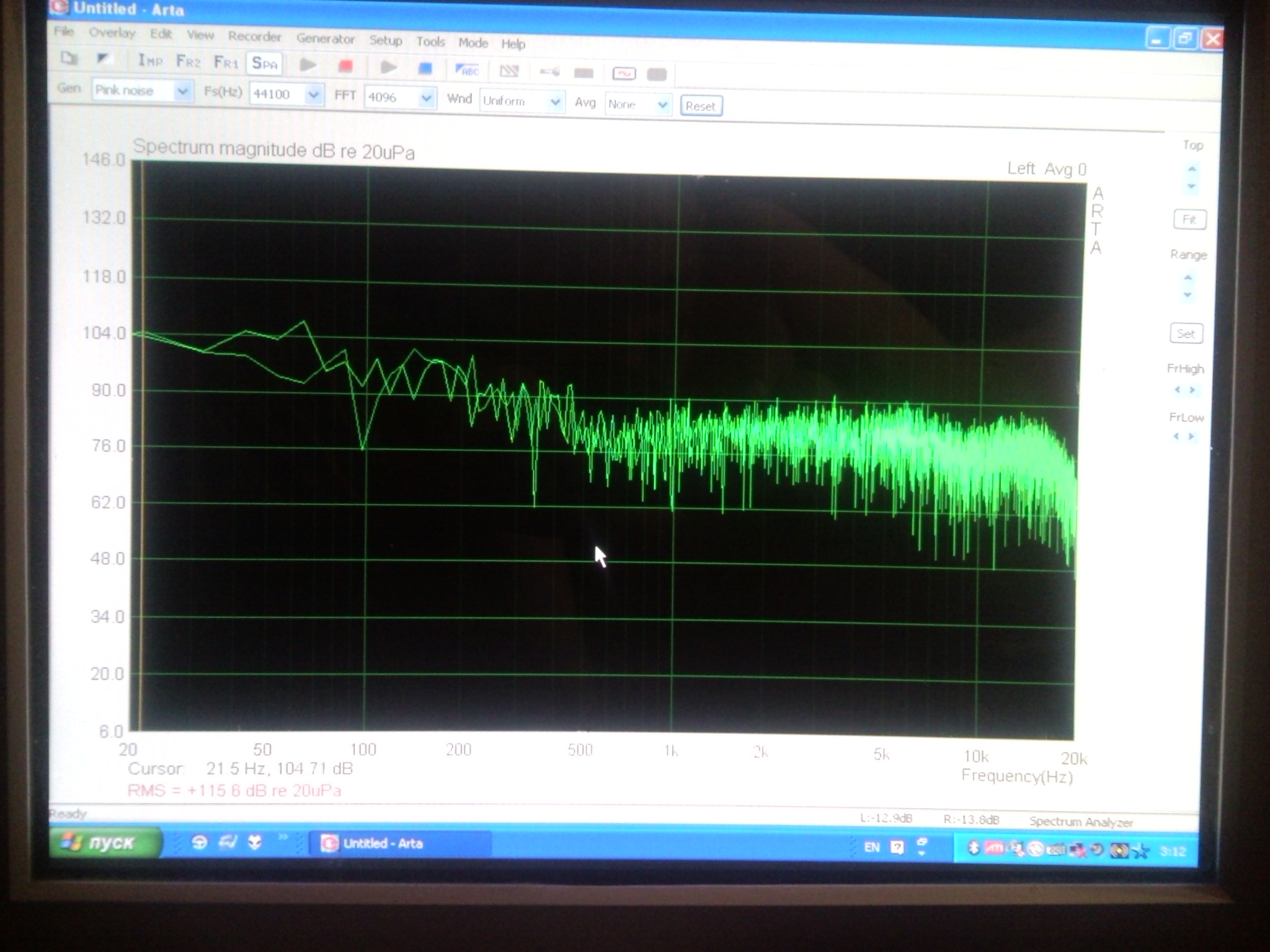Screen dimensions: 1270x952
Task: Click the Bluetooth tray icon
Action: [973, 848]
